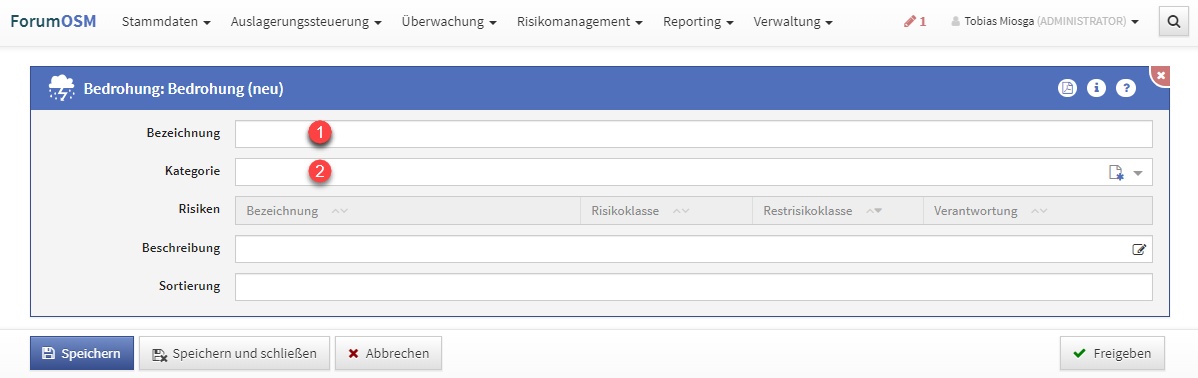Viewport: 1198px width, 378px height.
Task: Click the Speichern button
Action: coord(82,354)
